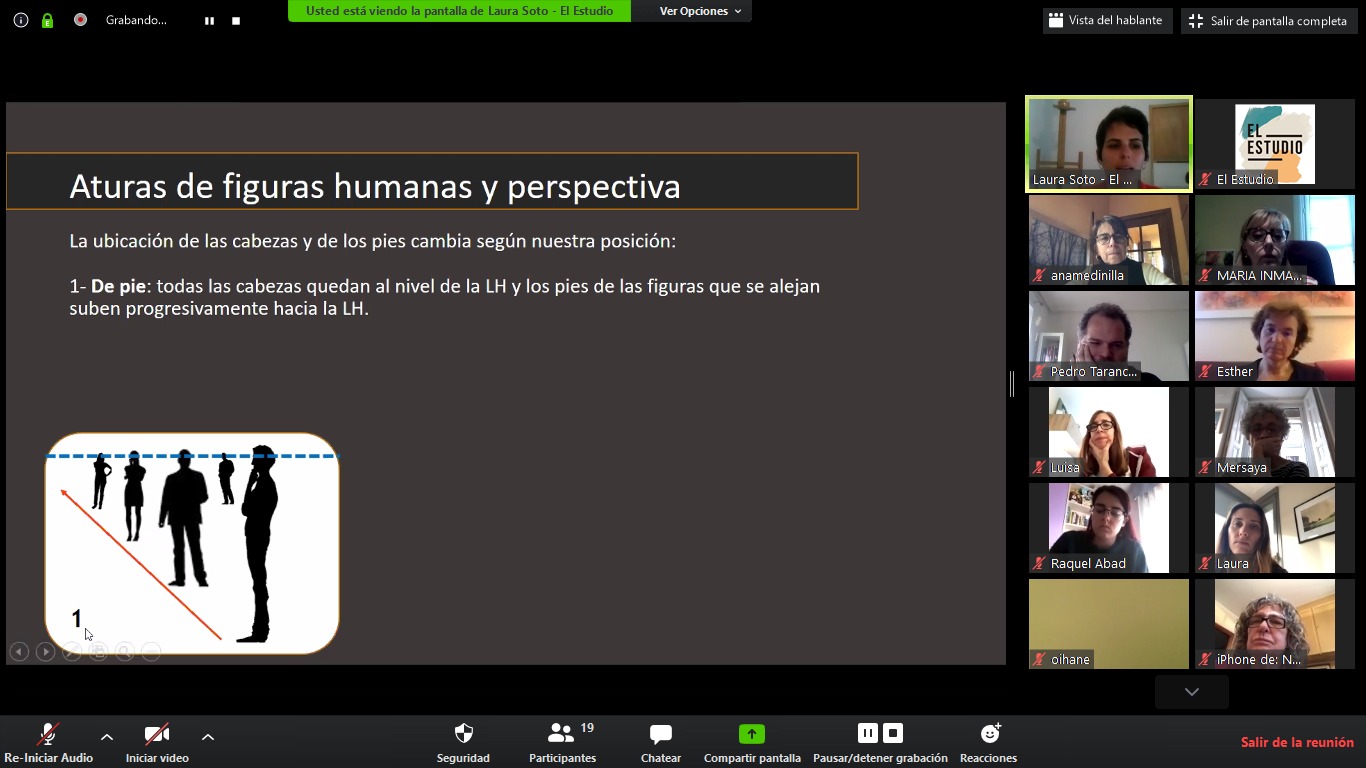Click Salir de la reunión
This screenshot has height=768, width=1366.
tap(1297, 742)
